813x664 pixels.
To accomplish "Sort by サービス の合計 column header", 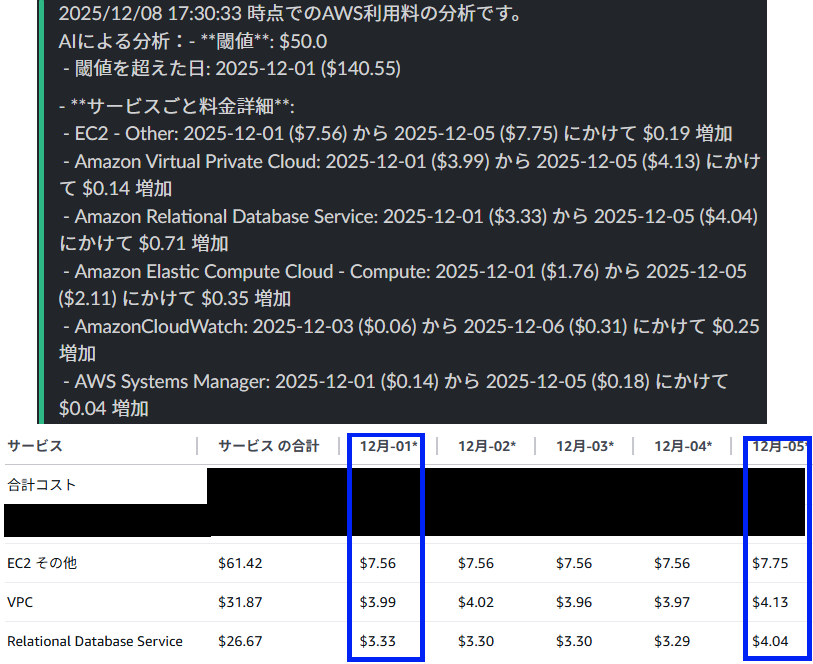I will coord(268,446).
